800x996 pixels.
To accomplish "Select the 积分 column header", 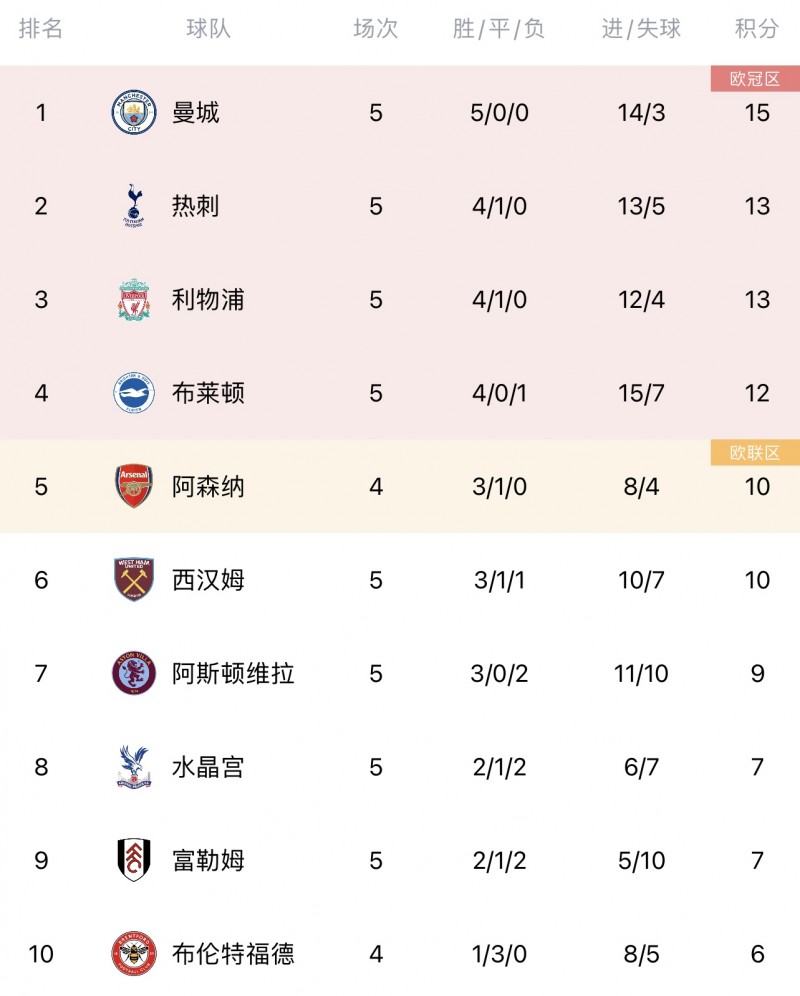I will pyautogui.click(x=757, y=29).
